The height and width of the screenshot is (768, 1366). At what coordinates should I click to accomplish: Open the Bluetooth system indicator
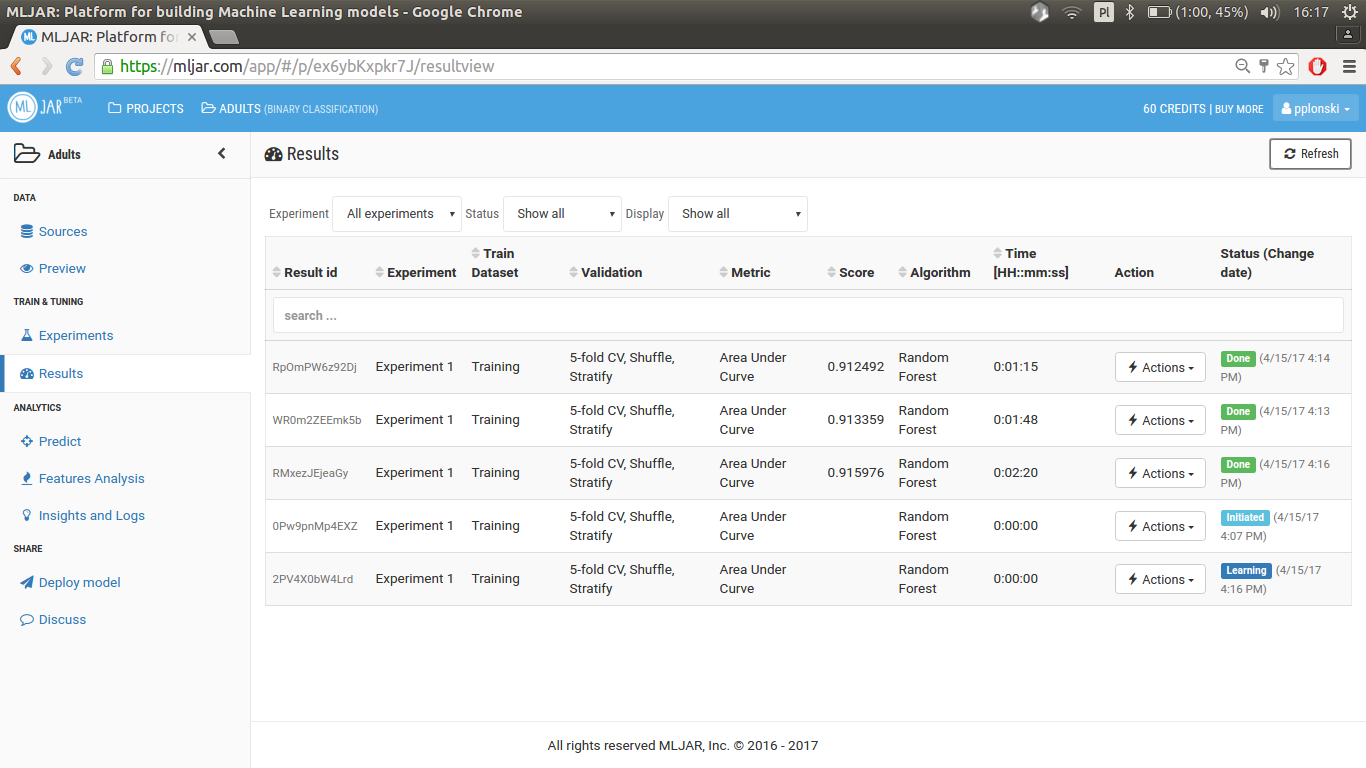(1130, 12)
